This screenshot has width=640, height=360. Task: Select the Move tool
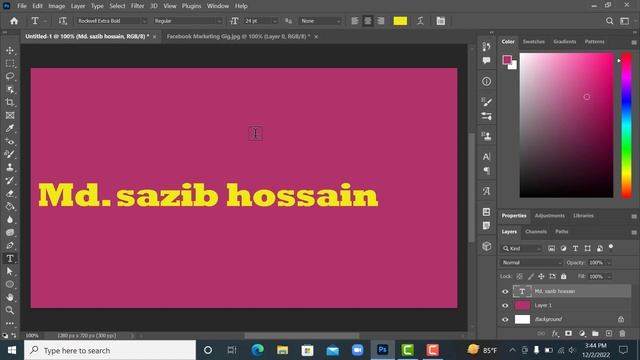click(x=10, y=50)
